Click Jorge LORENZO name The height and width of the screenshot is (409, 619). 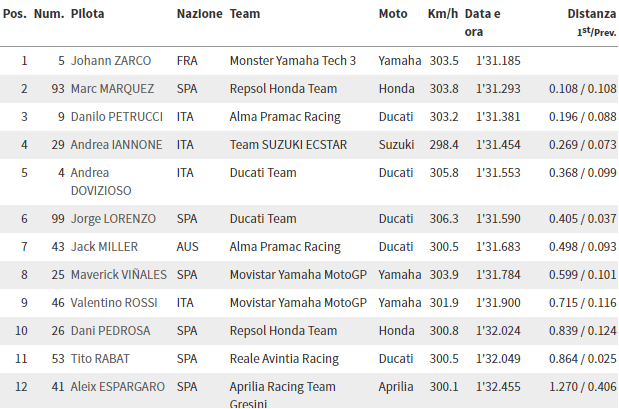tap(113, 219)
